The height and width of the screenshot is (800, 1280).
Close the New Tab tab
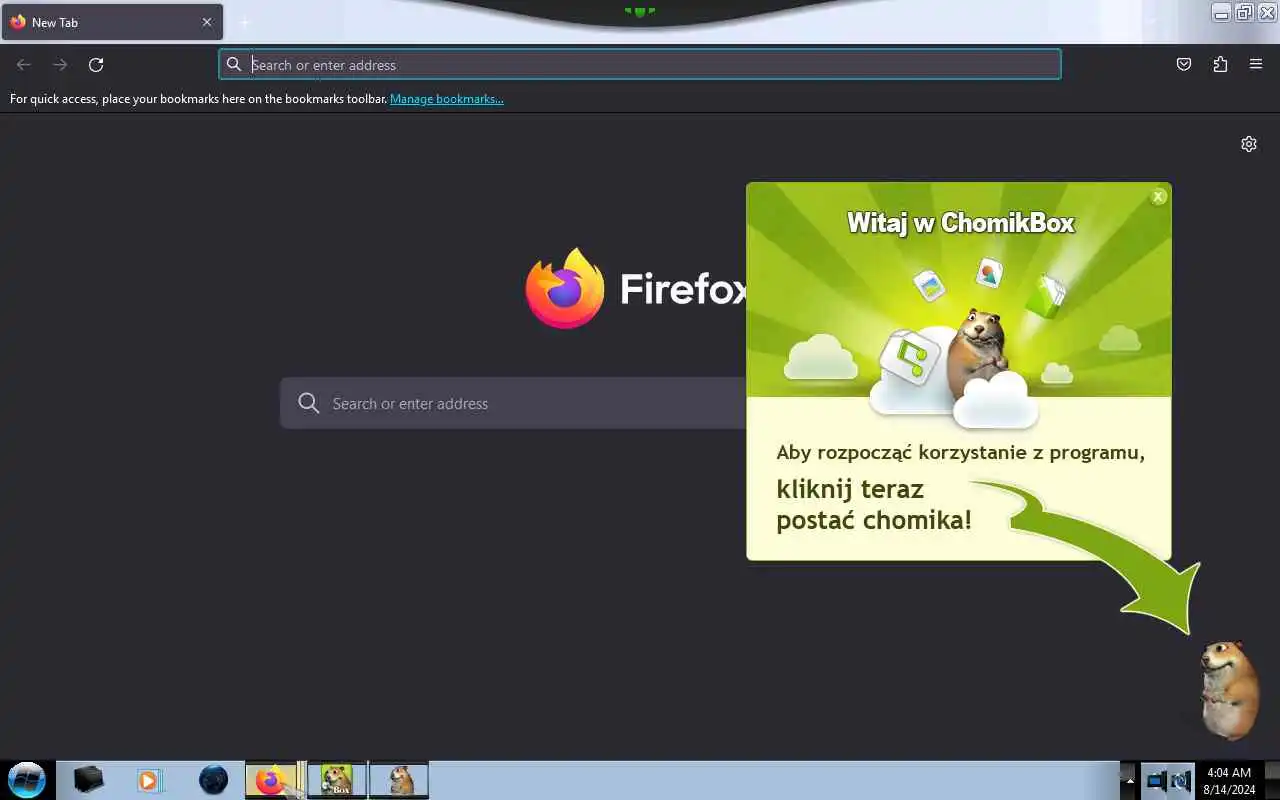coord(207,22)
